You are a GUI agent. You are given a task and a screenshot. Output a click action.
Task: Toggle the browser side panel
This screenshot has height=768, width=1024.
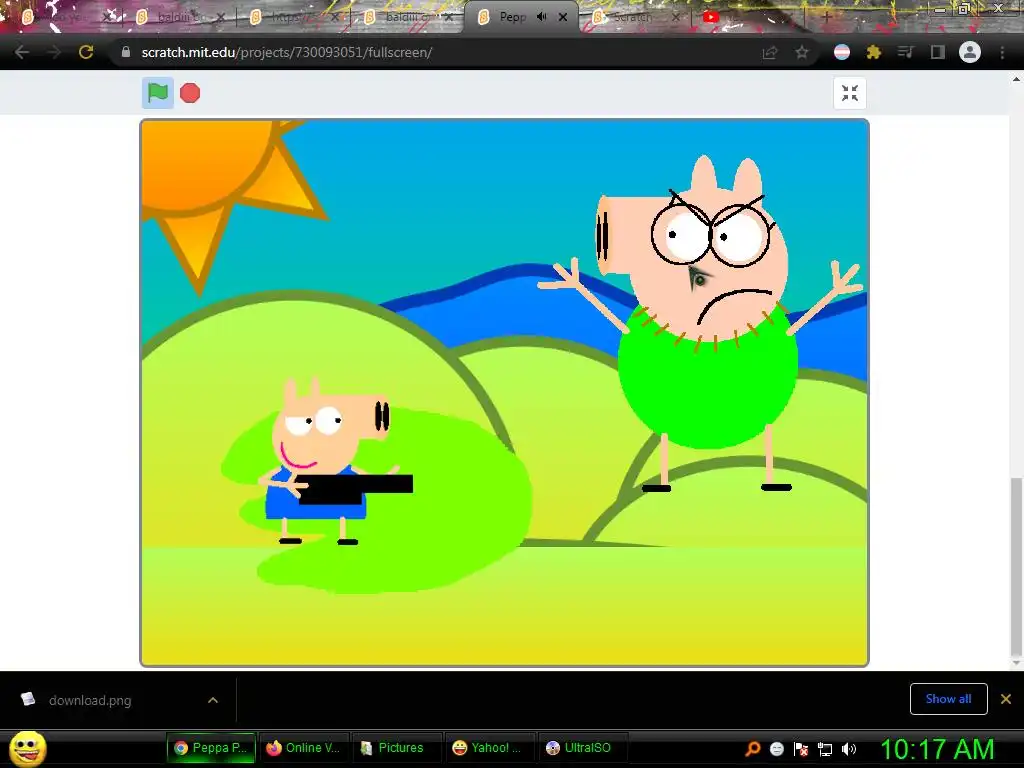point(938,52)
